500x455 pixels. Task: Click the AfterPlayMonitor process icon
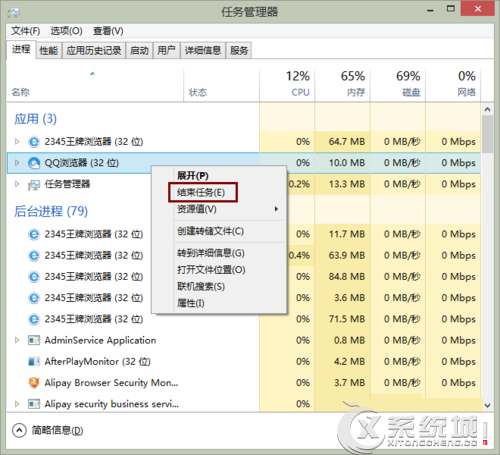(34, 362)
